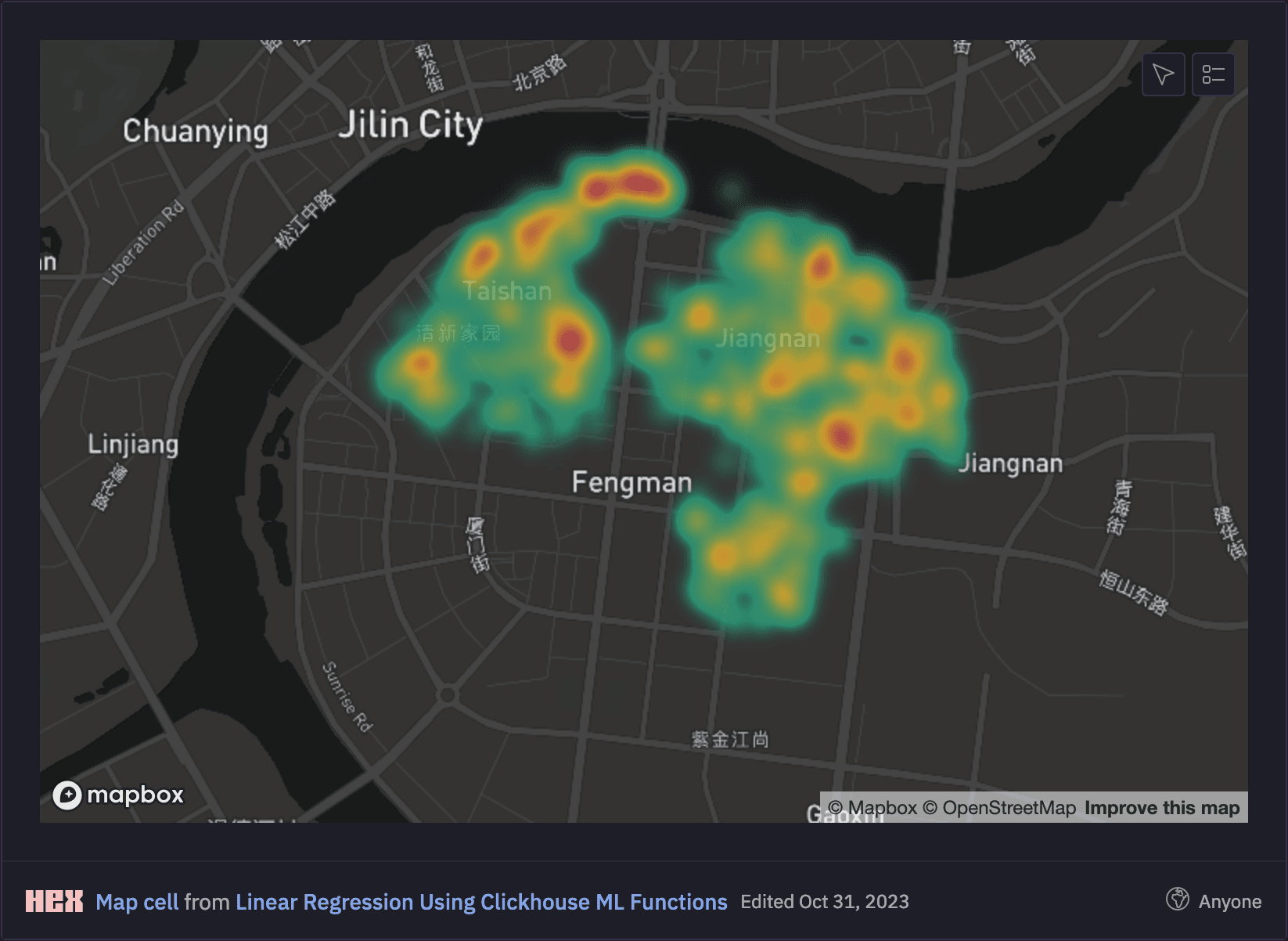This screenshot has height=941, width=1288.
Task: Click the Jilin City map label
Action: pos(411,125)
